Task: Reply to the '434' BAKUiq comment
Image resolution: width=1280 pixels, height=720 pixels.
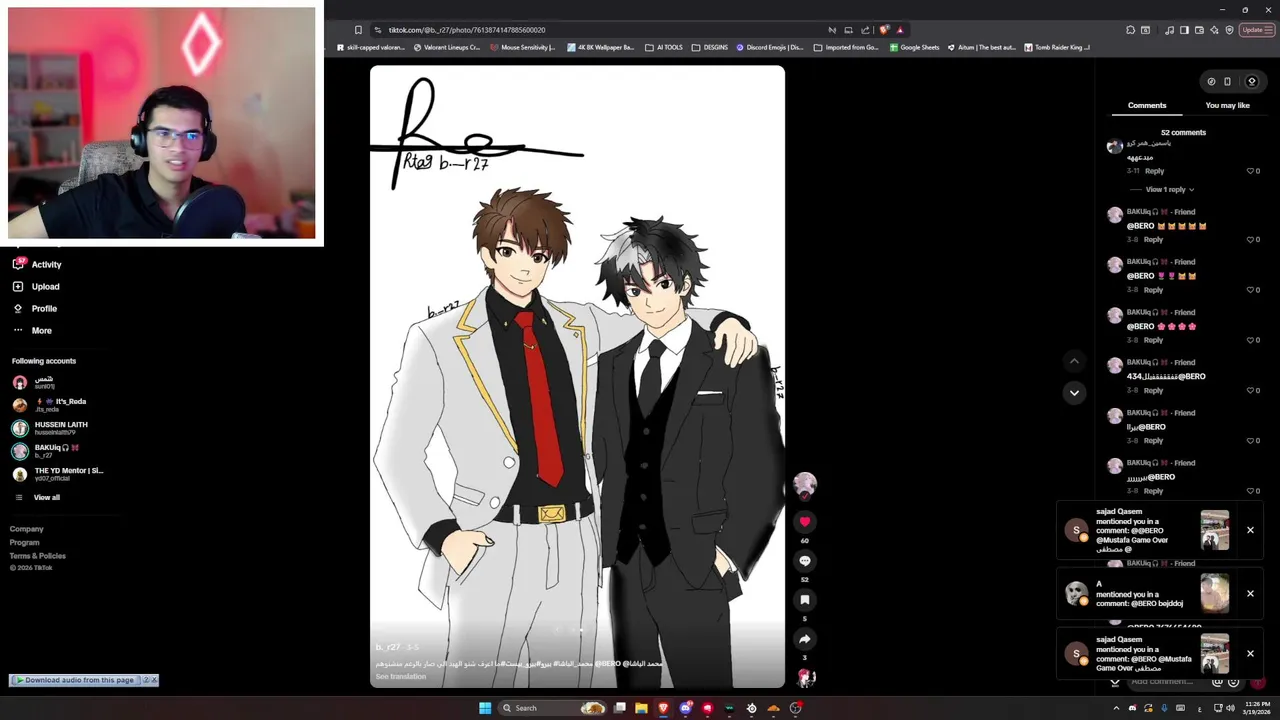Action: [x=1153, y=391]
